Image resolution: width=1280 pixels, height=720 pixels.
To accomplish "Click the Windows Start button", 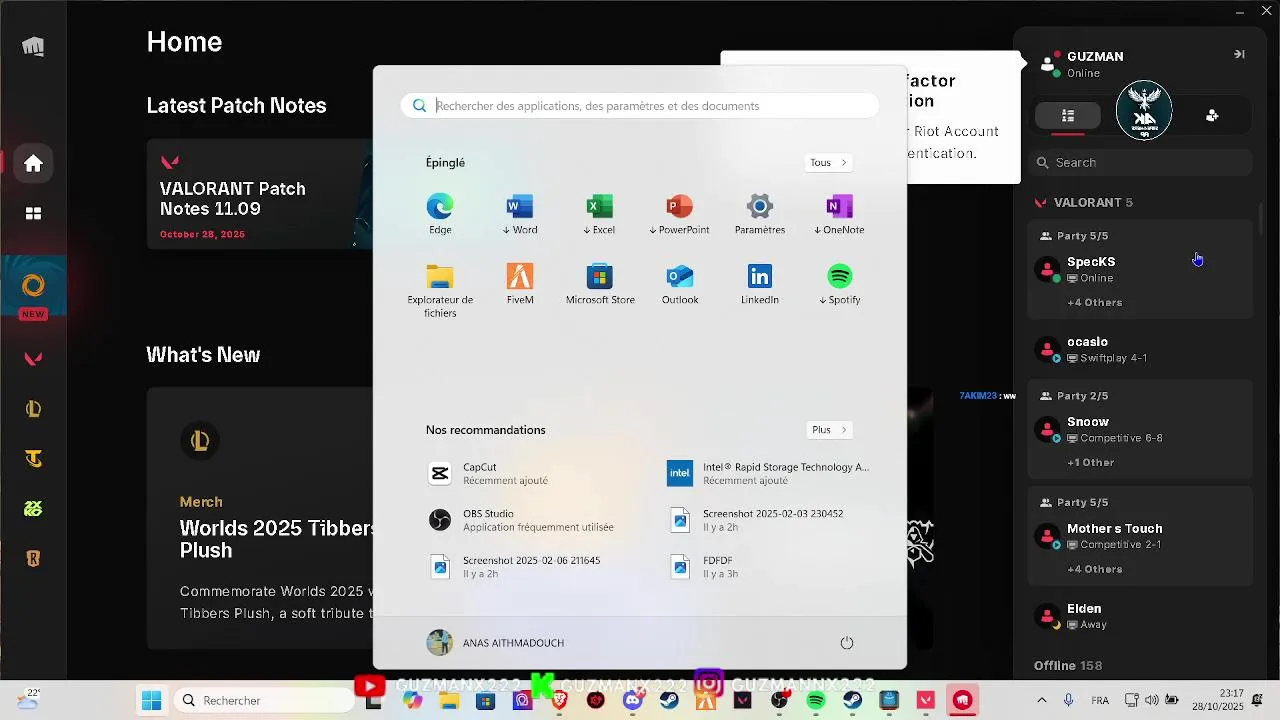I will click(x=152, y=700).
